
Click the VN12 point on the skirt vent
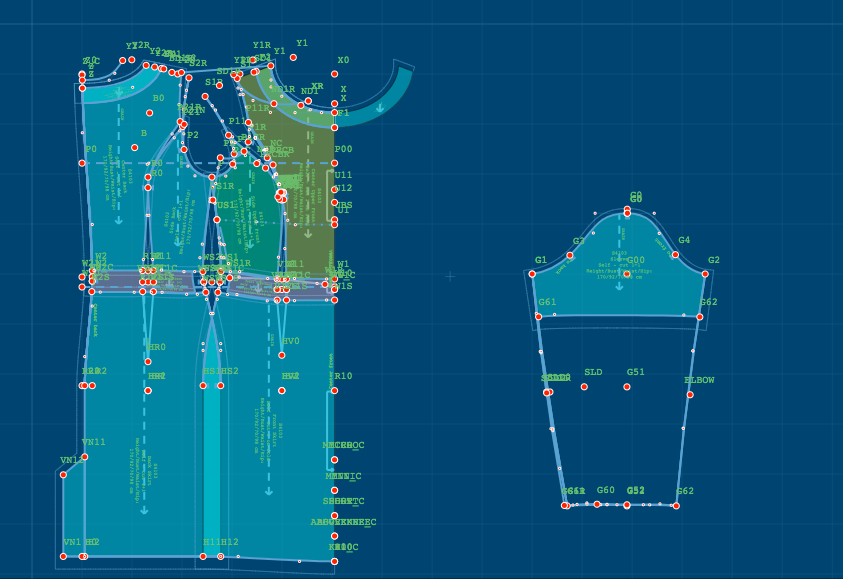coord(63,475)
